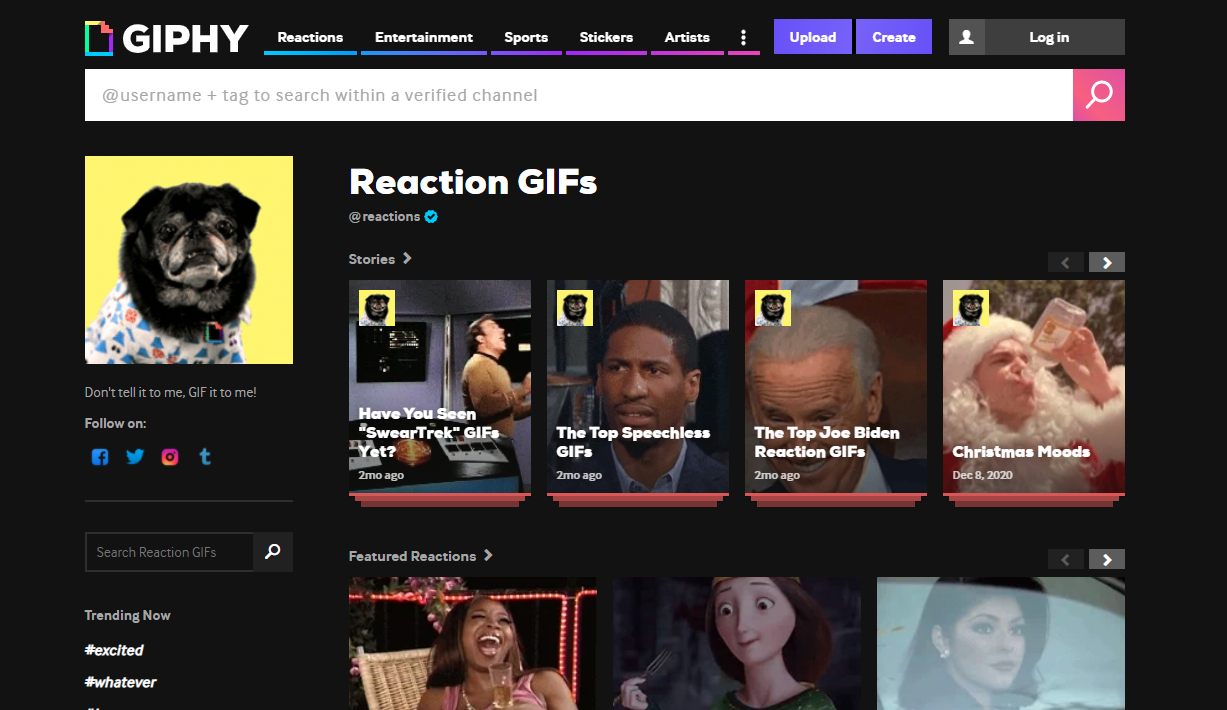Click the Dec 8, 2020 date text
The width and height of the screenshot is (1227, 710).
point(983,475)
